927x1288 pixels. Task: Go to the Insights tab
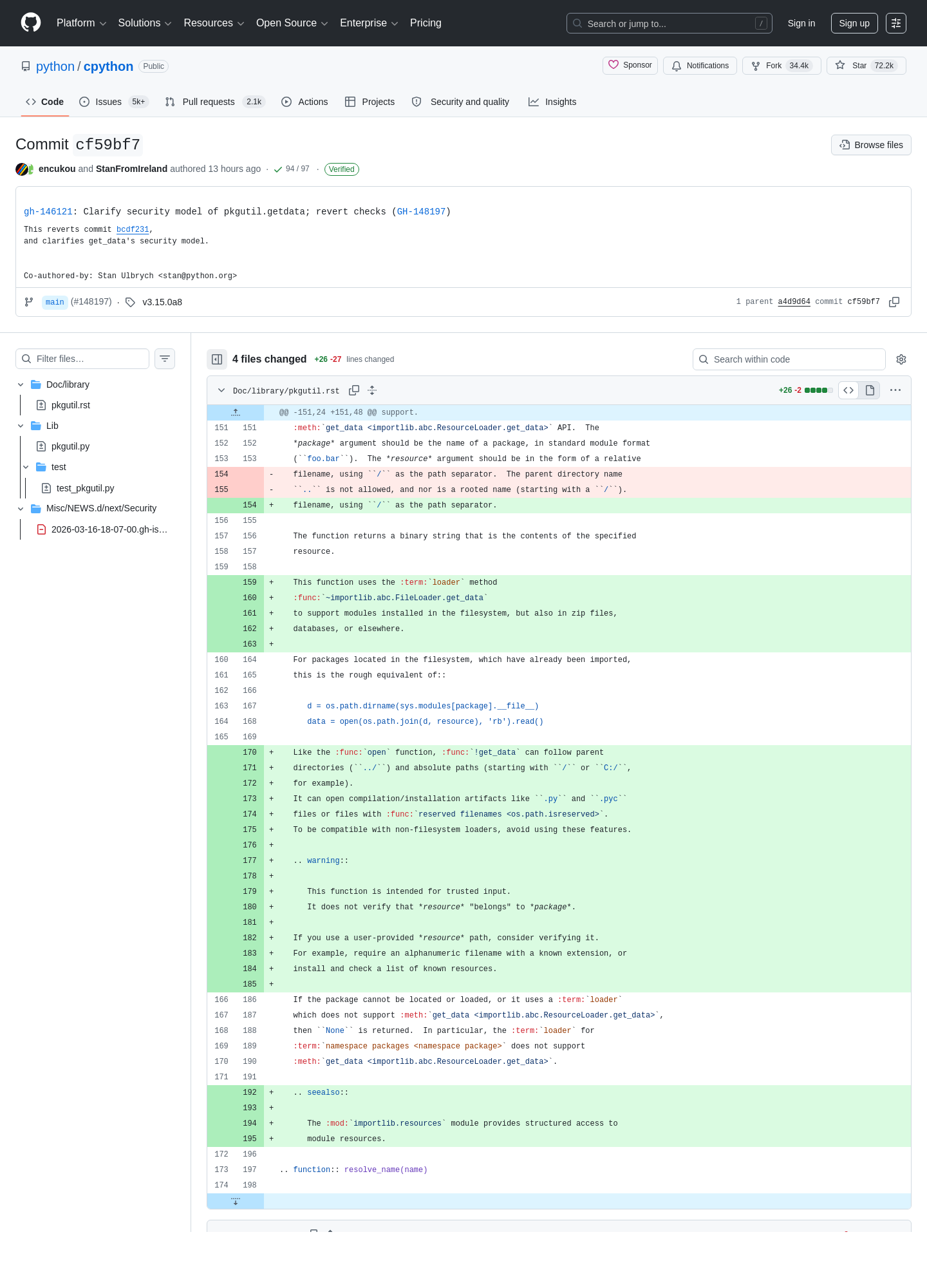[552, 102]
